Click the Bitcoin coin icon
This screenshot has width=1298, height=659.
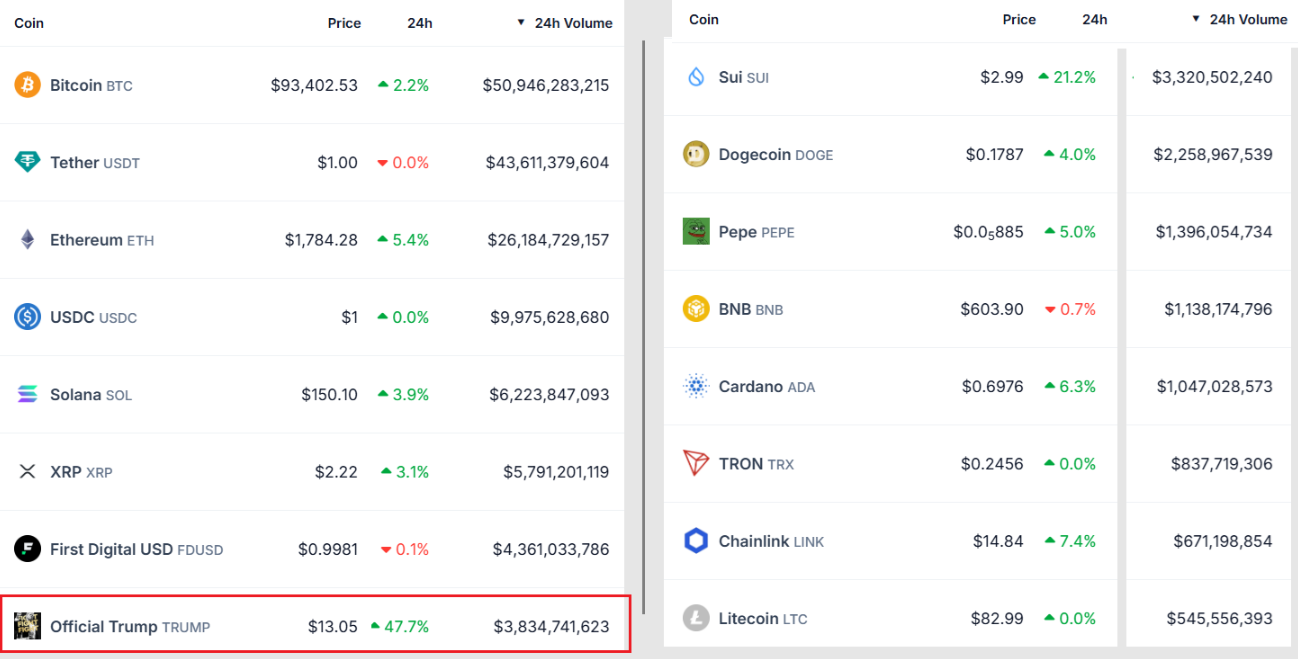[27, 85]
